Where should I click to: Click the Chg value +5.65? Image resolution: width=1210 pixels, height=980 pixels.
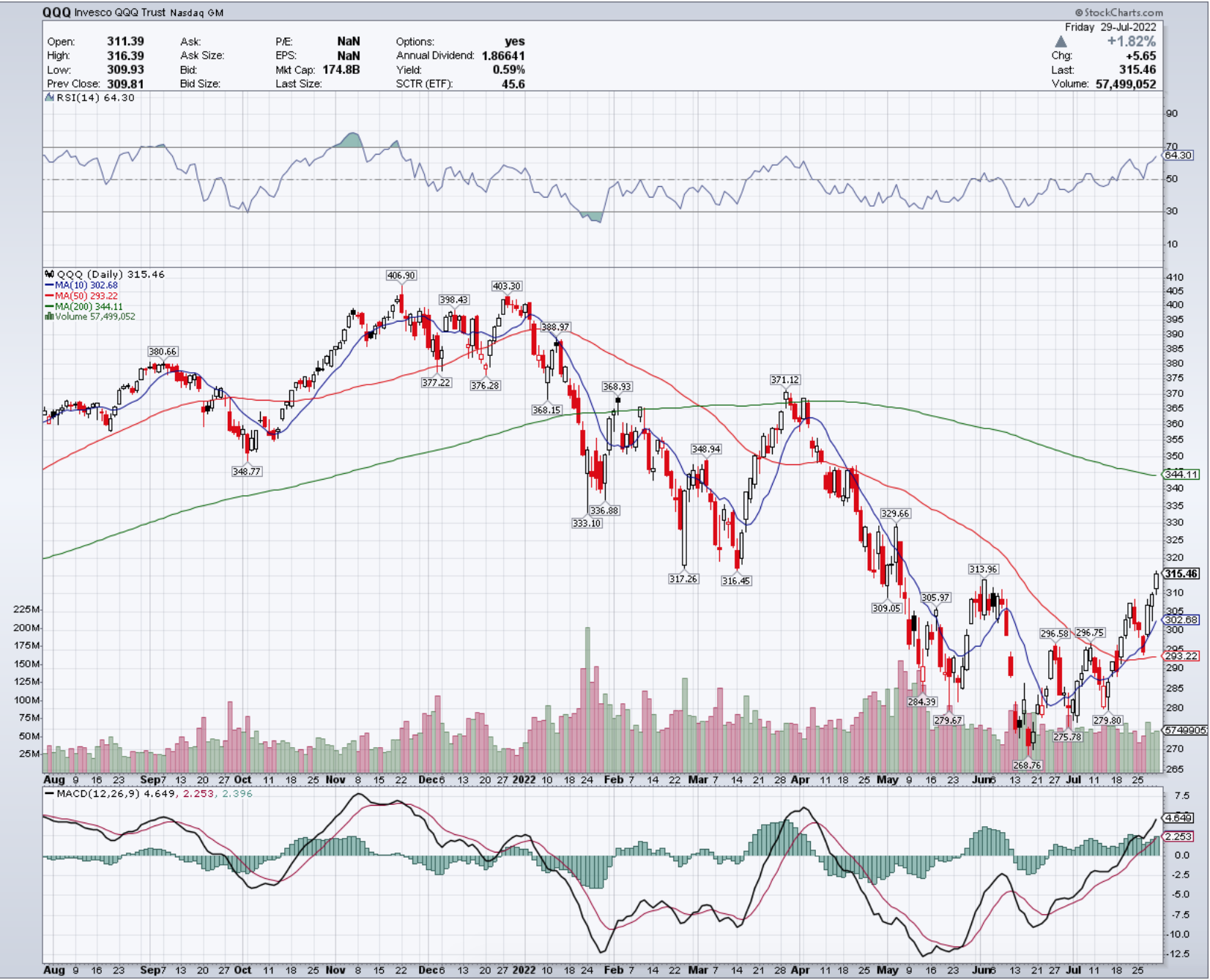click(x=1140, y=56)
